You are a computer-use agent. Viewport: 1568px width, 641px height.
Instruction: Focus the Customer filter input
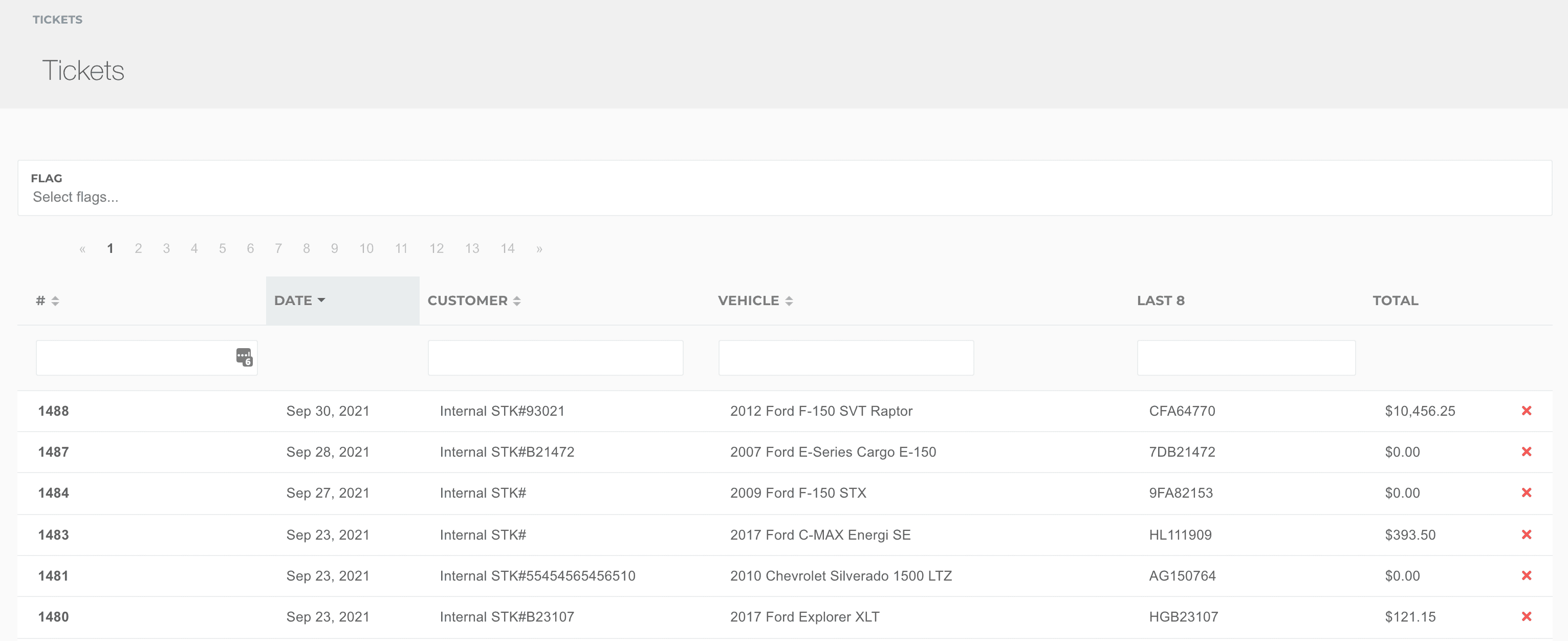point(555,358)
